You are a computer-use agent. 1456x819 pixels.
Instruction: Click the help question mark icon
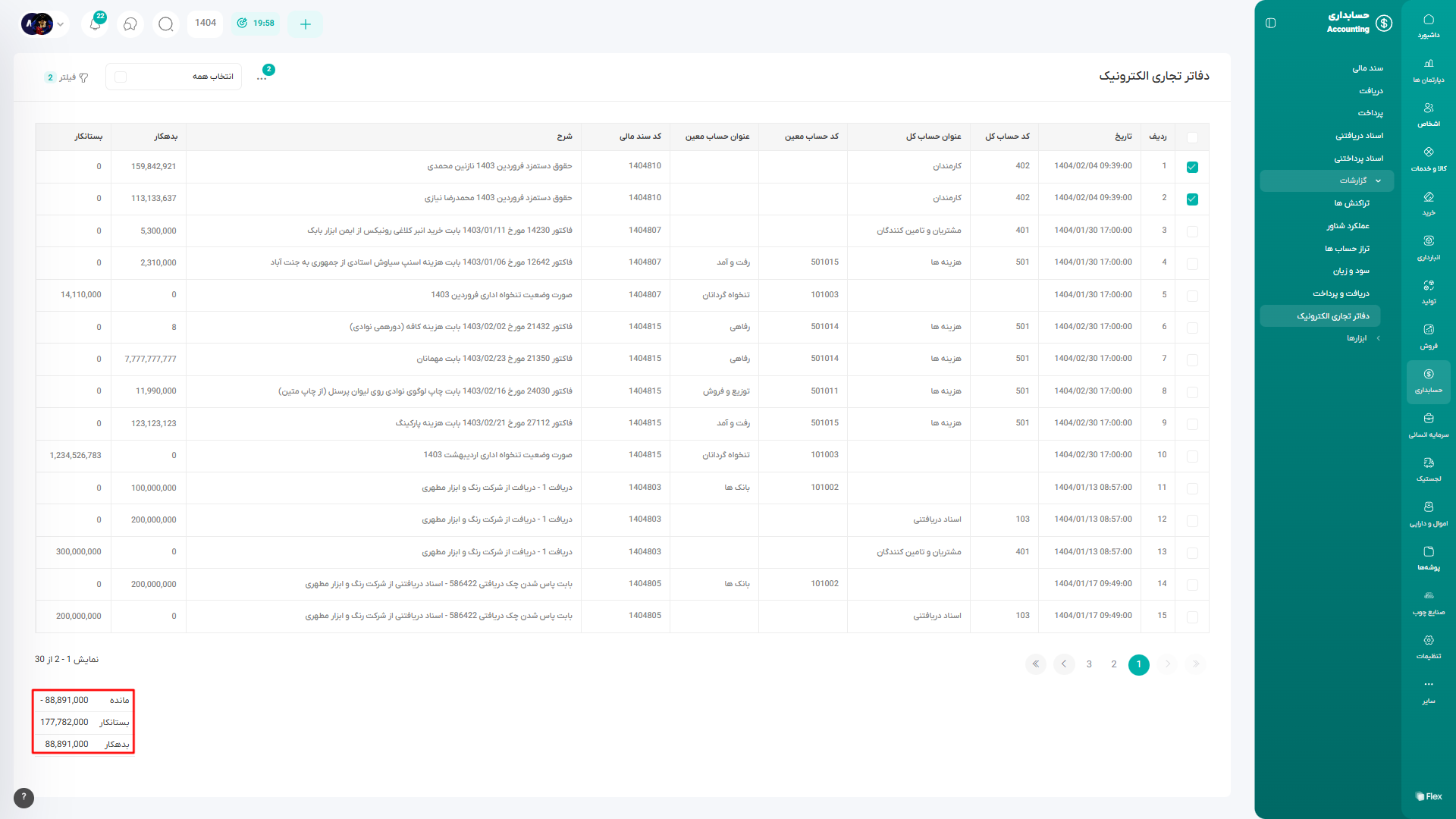[24, 797]
